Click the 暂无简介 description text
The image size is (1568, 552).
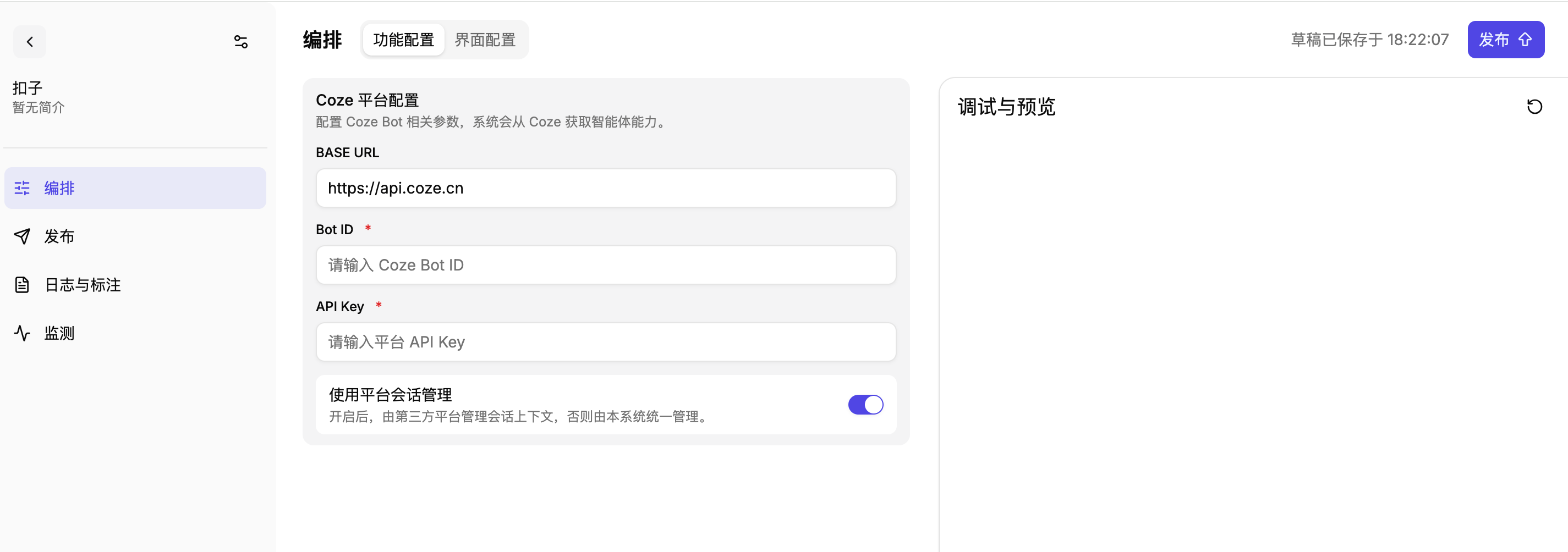tap(39, 108)
